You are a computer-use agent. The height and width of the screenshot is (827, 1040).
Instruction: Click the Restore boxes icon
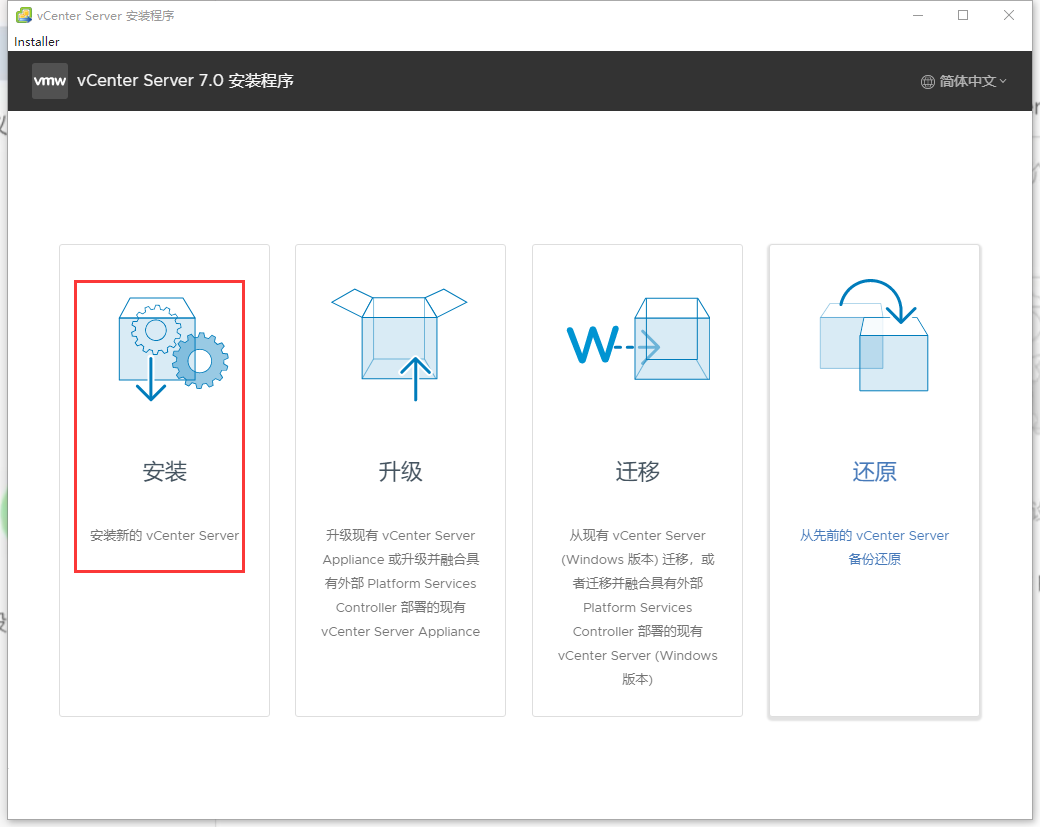pyautogui.click(x=874, y=335)
